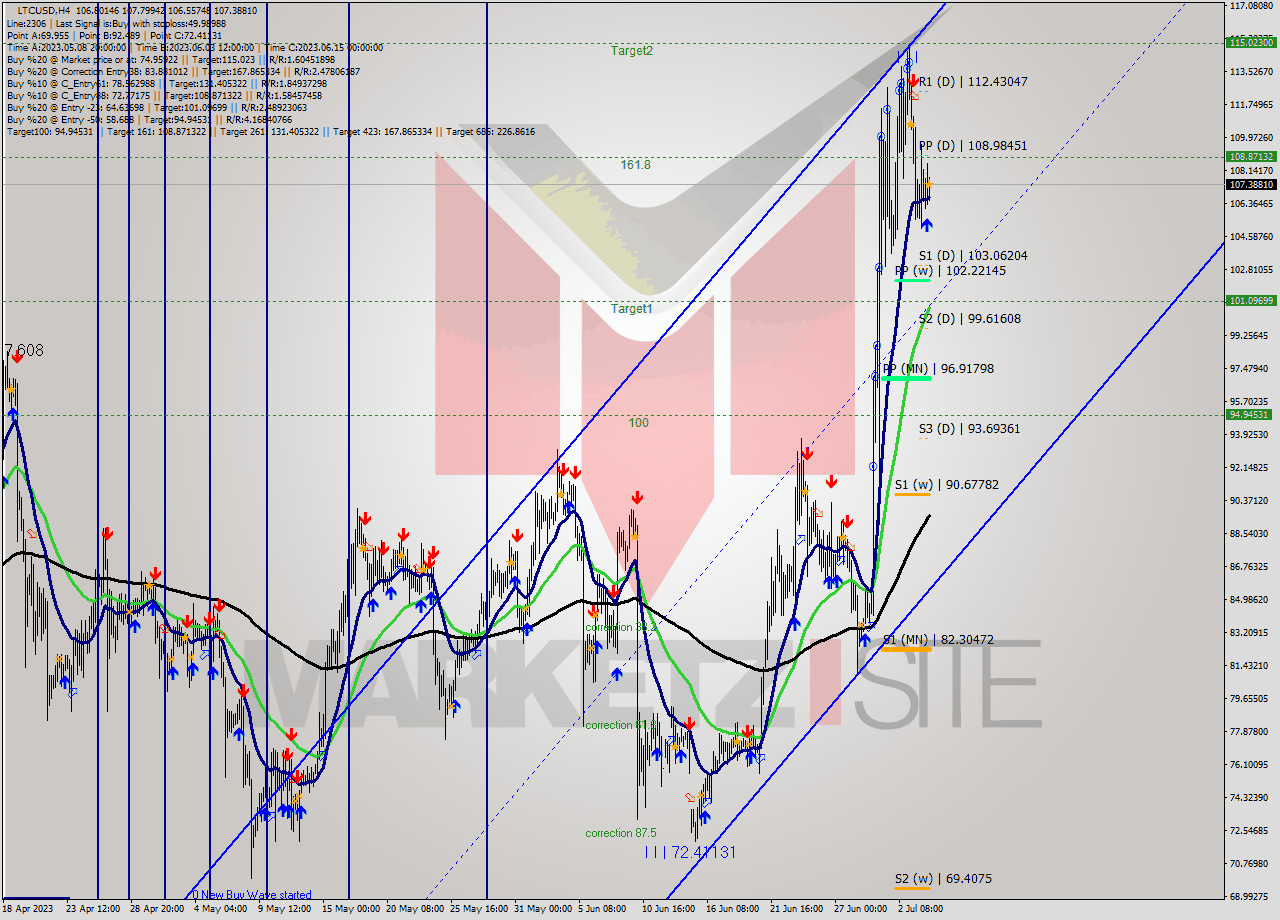Click the 77.87800 price axis value
The image size is (1280, 920).
tap(1251, 732)
